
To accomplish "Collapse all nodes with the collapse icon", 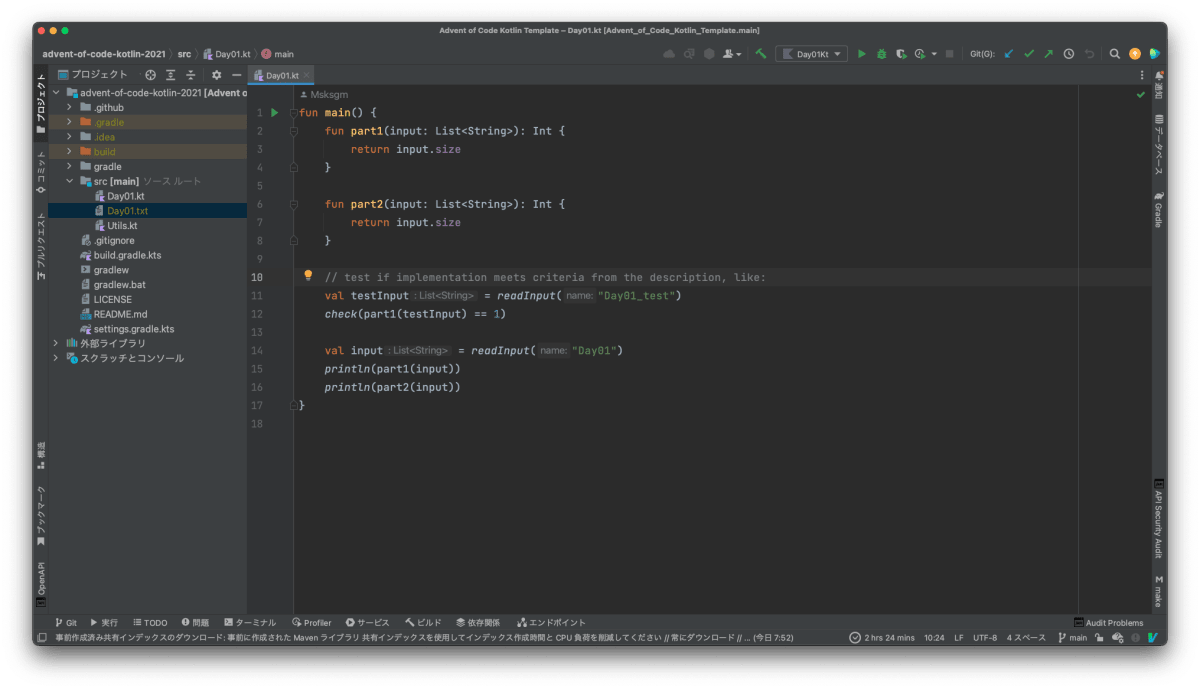I will point(190,74).
